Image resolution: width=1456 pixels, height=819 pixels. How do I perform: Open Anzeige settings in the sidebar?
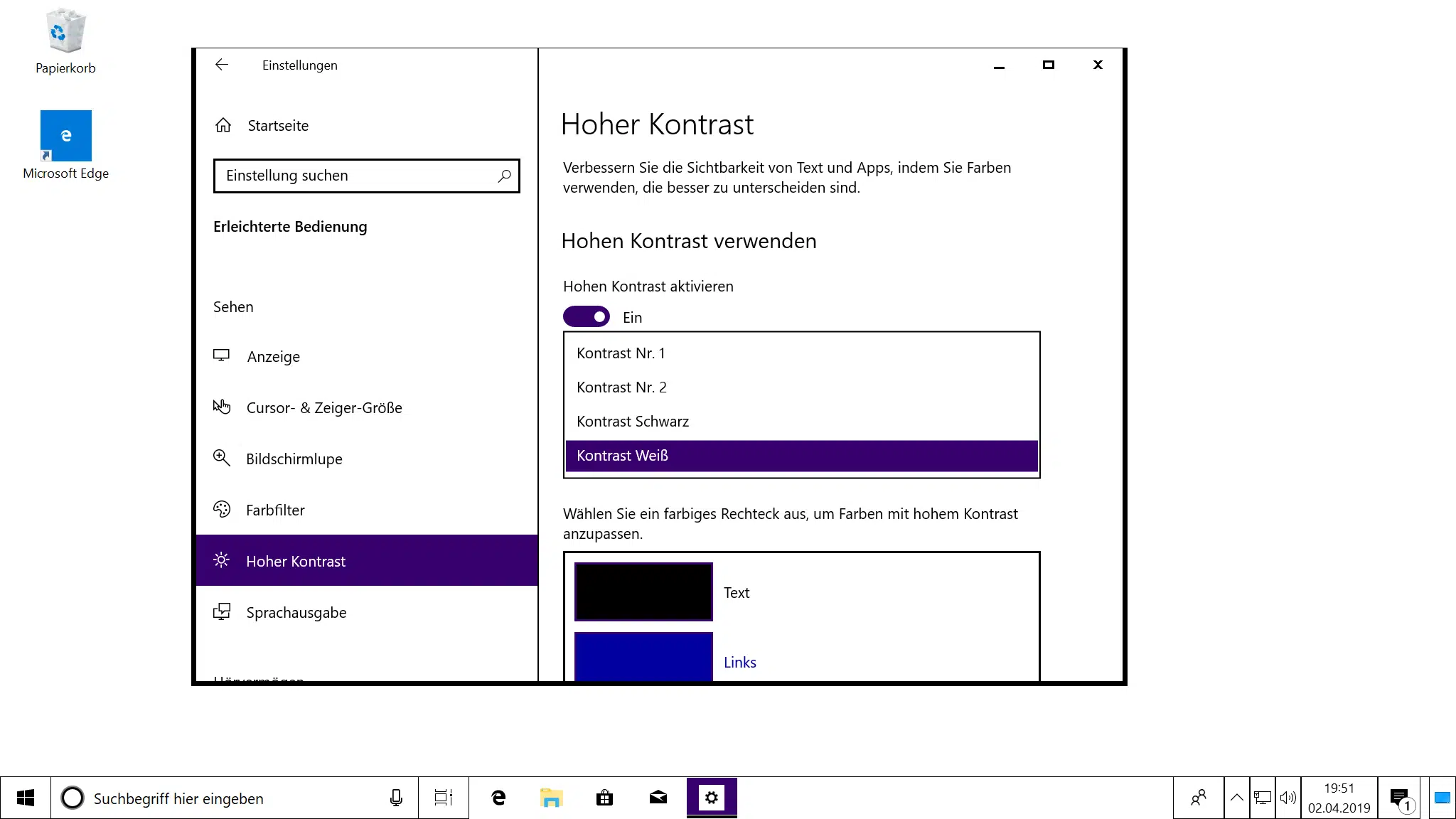coord(273,356)
